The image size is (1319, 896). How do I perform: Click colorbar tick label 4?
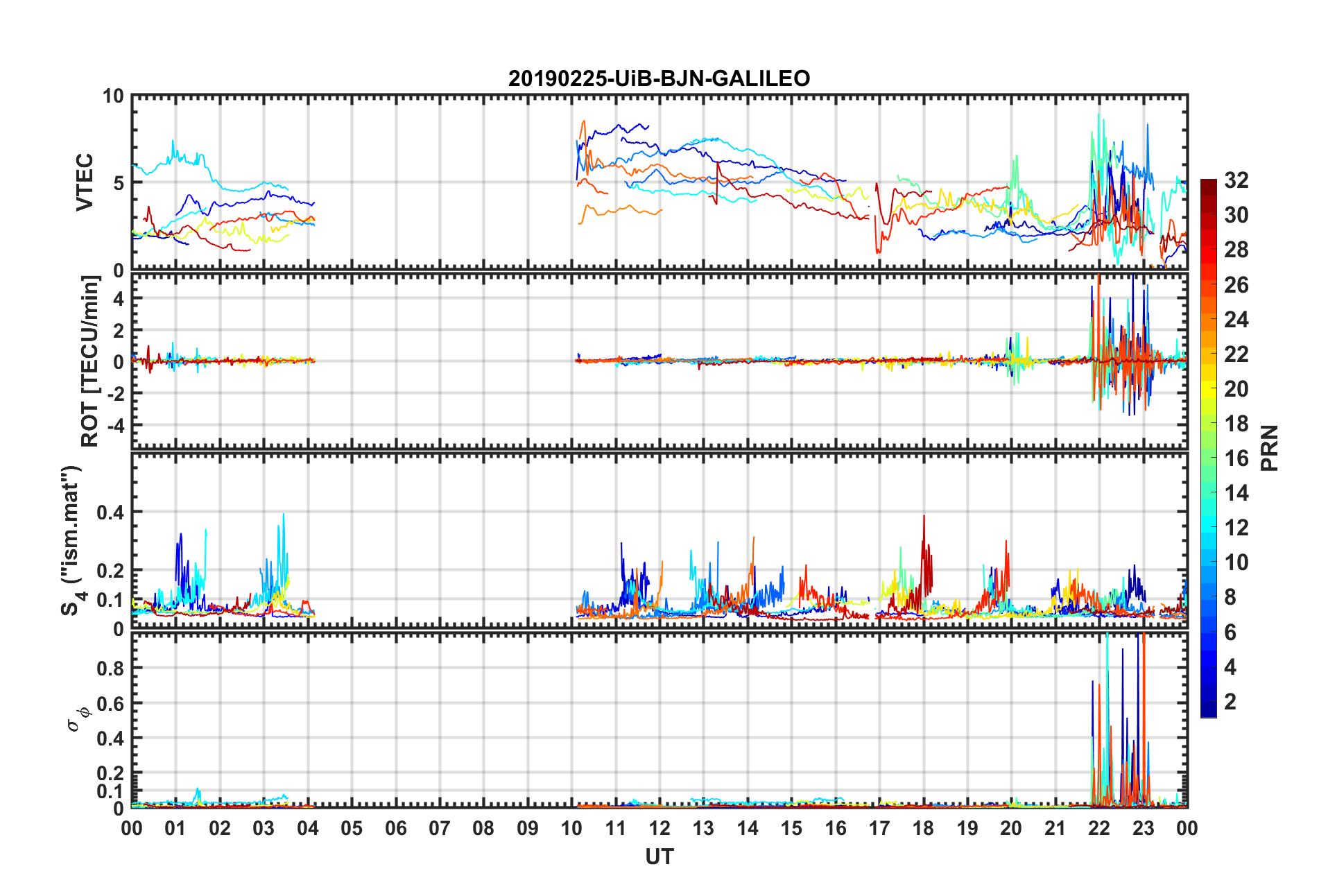click(1230, 666)
